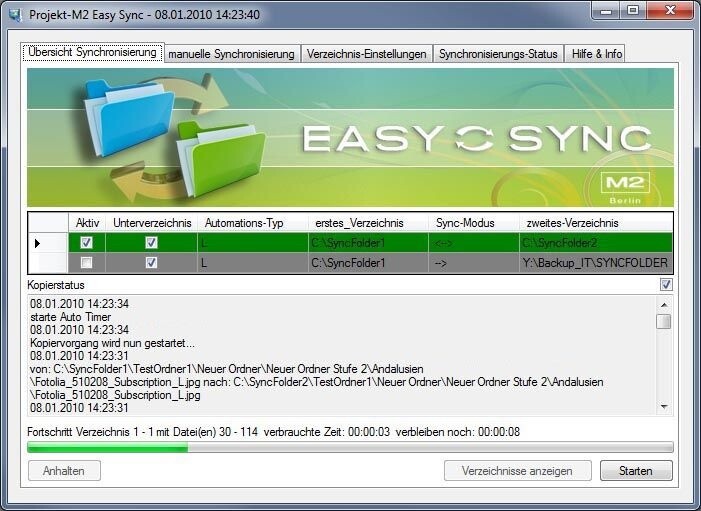This screenshot has width=701, height=511.
Task: Switch to Synchronisierungs-Status tab
Action: (498, 54)
